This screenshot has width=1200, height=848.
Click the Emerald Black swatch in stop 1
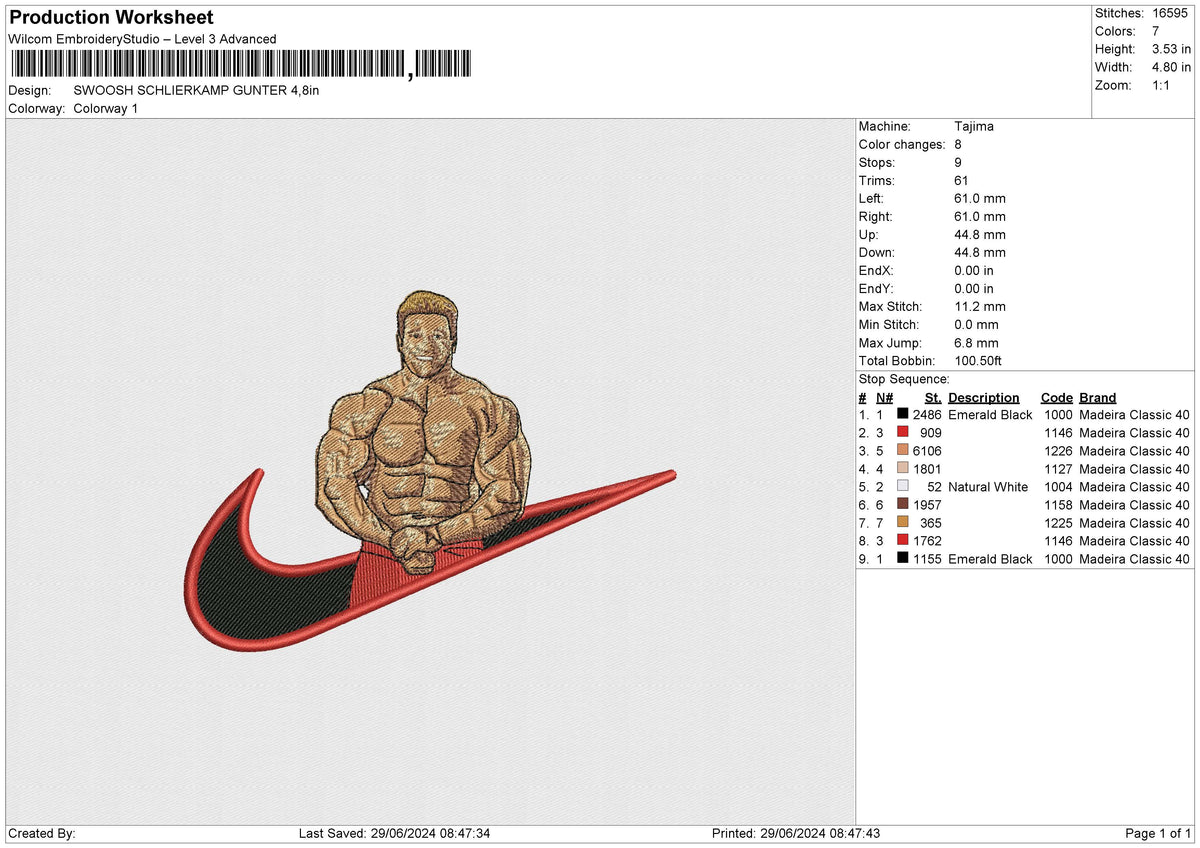coord(902,415)
